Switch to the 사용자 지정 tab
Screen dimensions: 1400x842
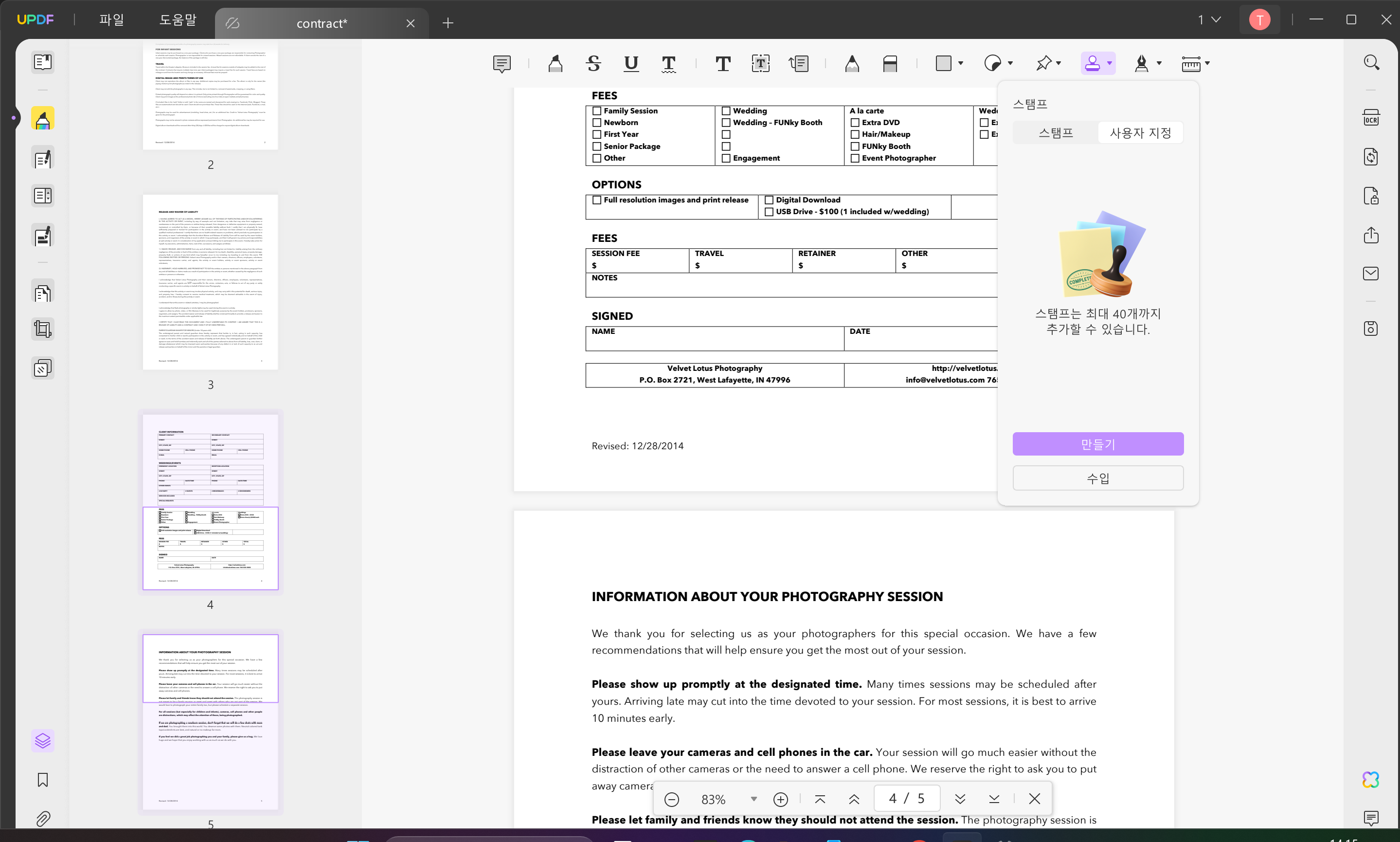[x=1140, y=133]
